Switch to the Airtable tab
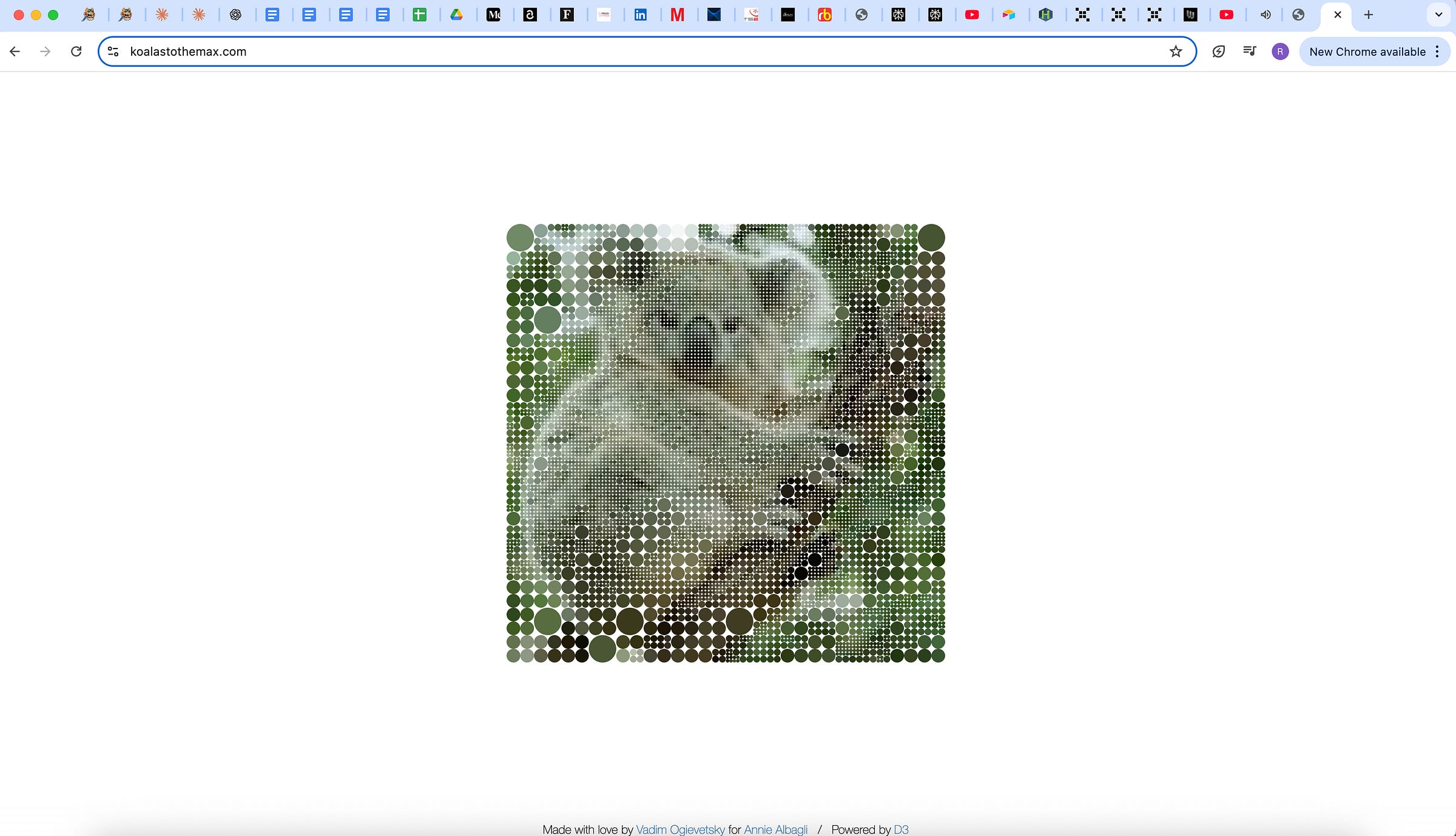This screenshot has width=1456, height=836. click(1008, 15)
